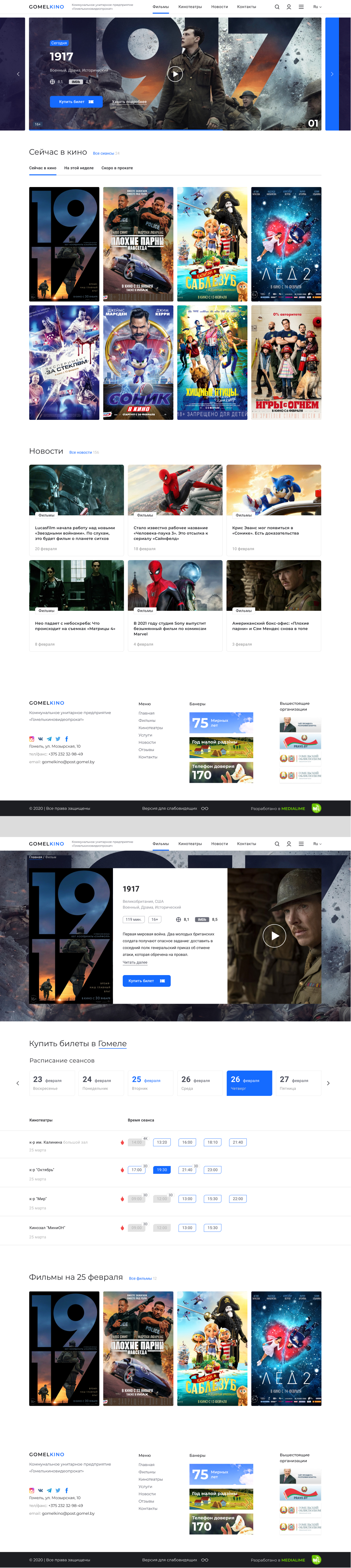The image size is (351, 1568).
Task: Click 'Узнать подробнее' on the hero banner
Action: tap(129, 102)
